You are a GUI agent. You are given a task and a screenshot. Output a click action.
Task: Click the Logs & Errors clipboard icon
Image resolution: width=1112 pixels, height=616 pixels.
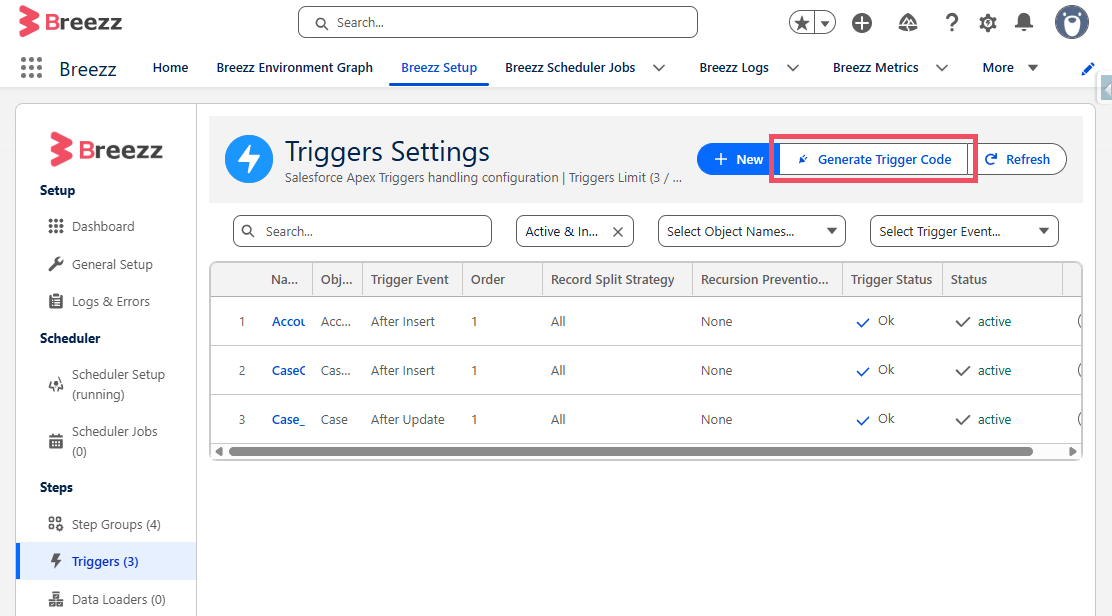tap(55, 301)
